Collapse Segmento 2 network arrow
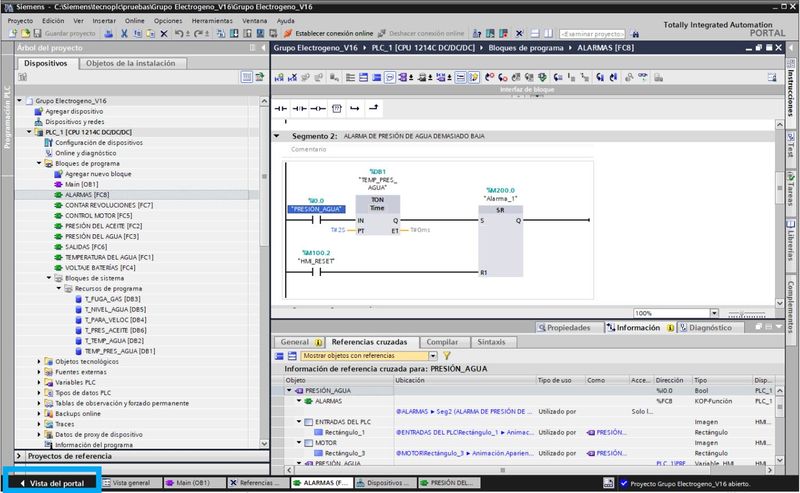Screen dimensions: 800x493 [x=277, y=136]
